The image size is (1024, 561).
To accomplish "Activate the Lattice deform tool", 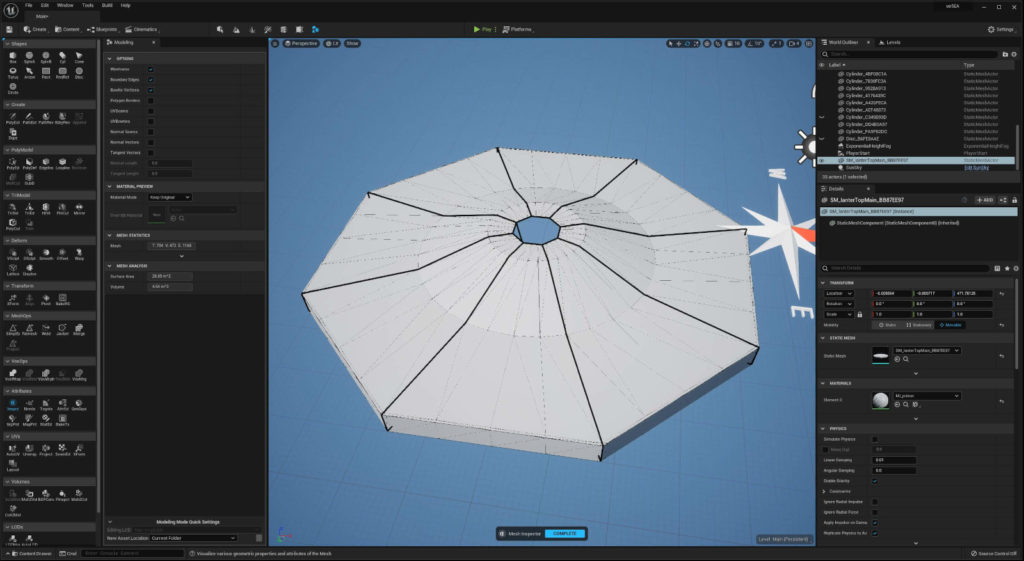I will [12, 270].
